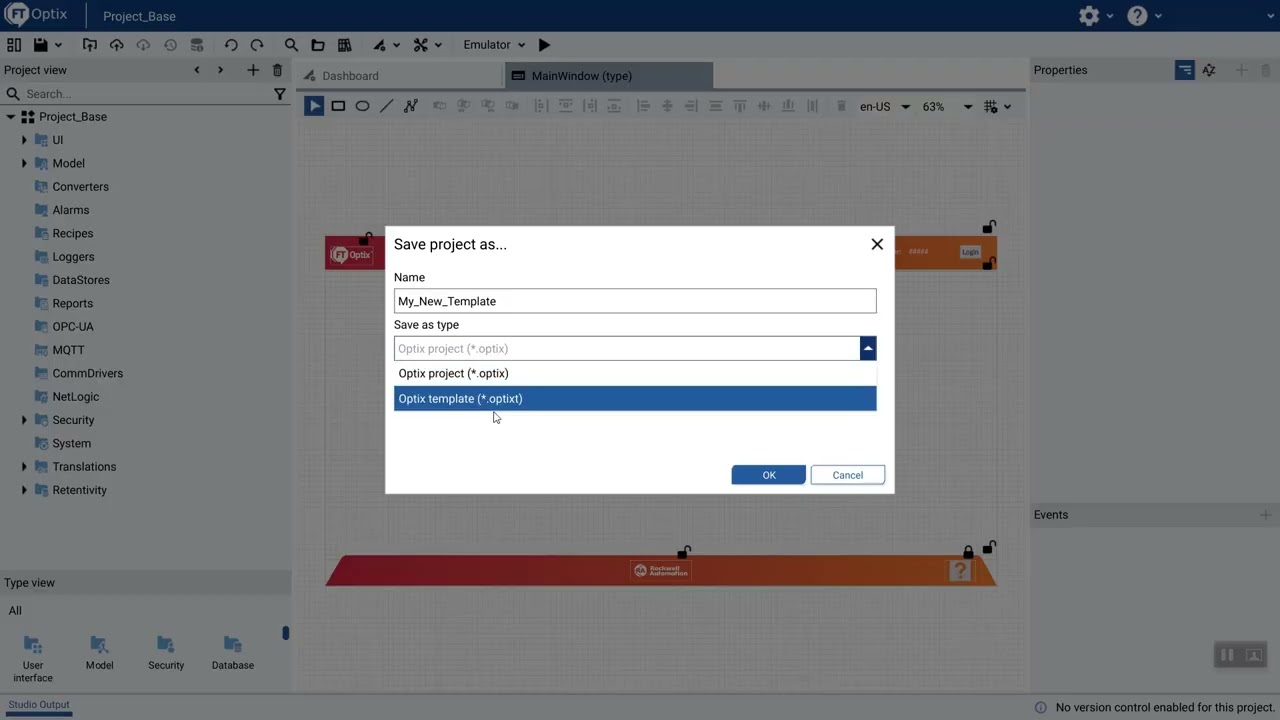Navigate back in Project view

197,70
